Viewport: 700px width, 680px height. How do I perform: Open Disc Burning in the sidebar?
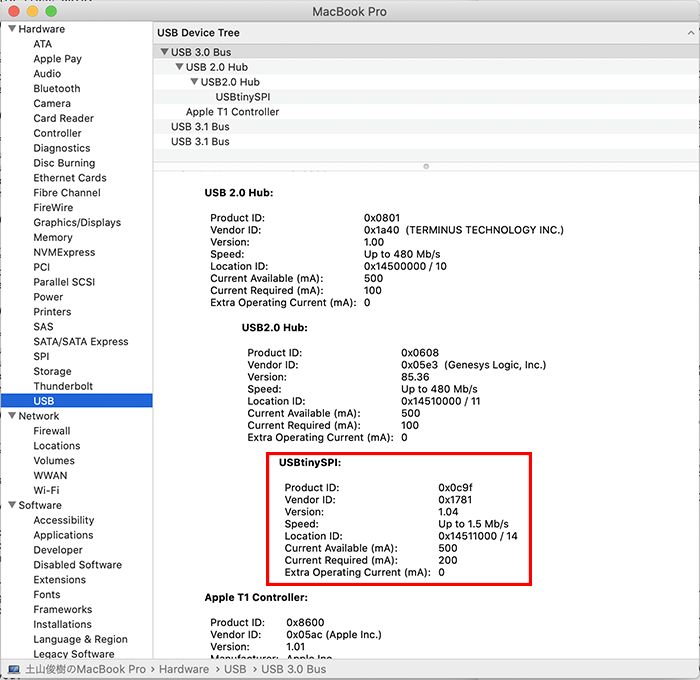pyautogui.click(x=64, y=163)
